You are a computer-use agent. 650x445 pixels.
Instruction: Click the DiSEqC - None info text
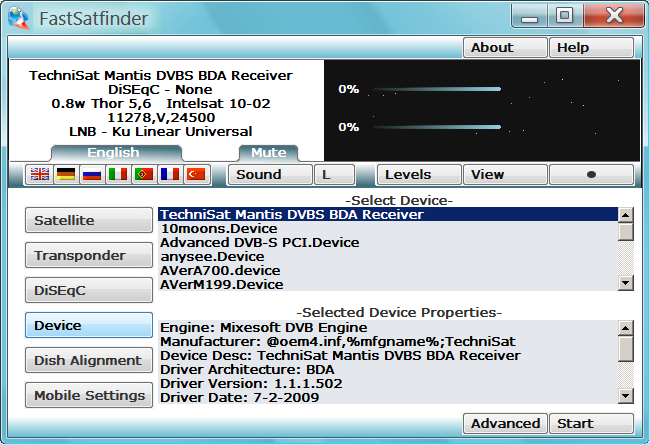pyautogui.click(x=160, y=90)
